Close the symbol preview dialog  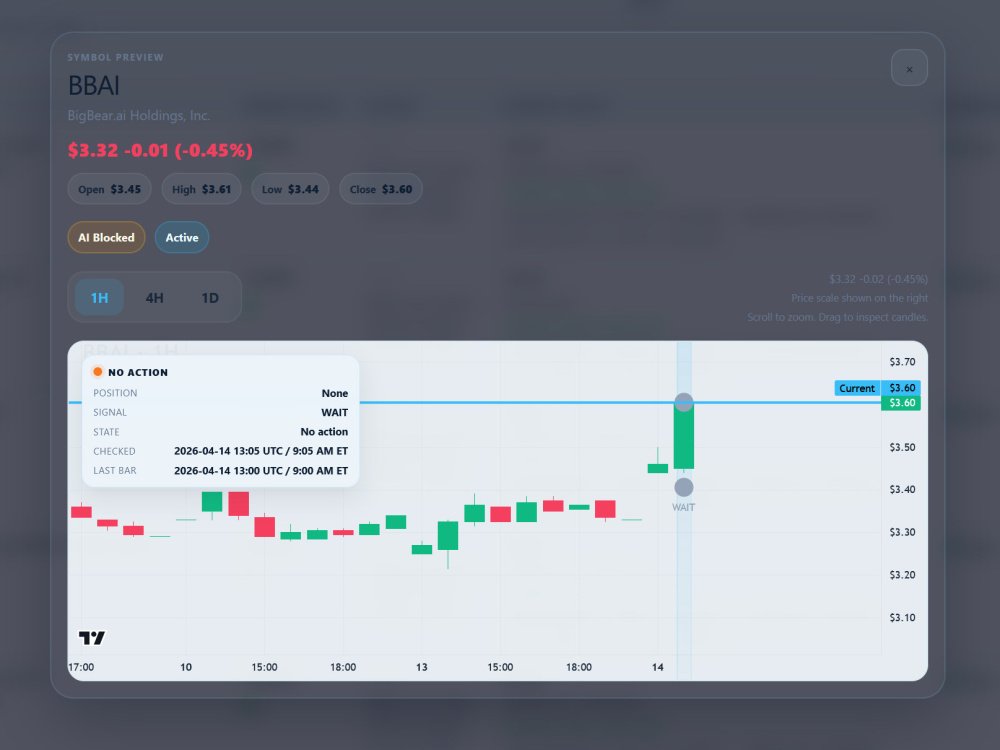click(909, 68)
